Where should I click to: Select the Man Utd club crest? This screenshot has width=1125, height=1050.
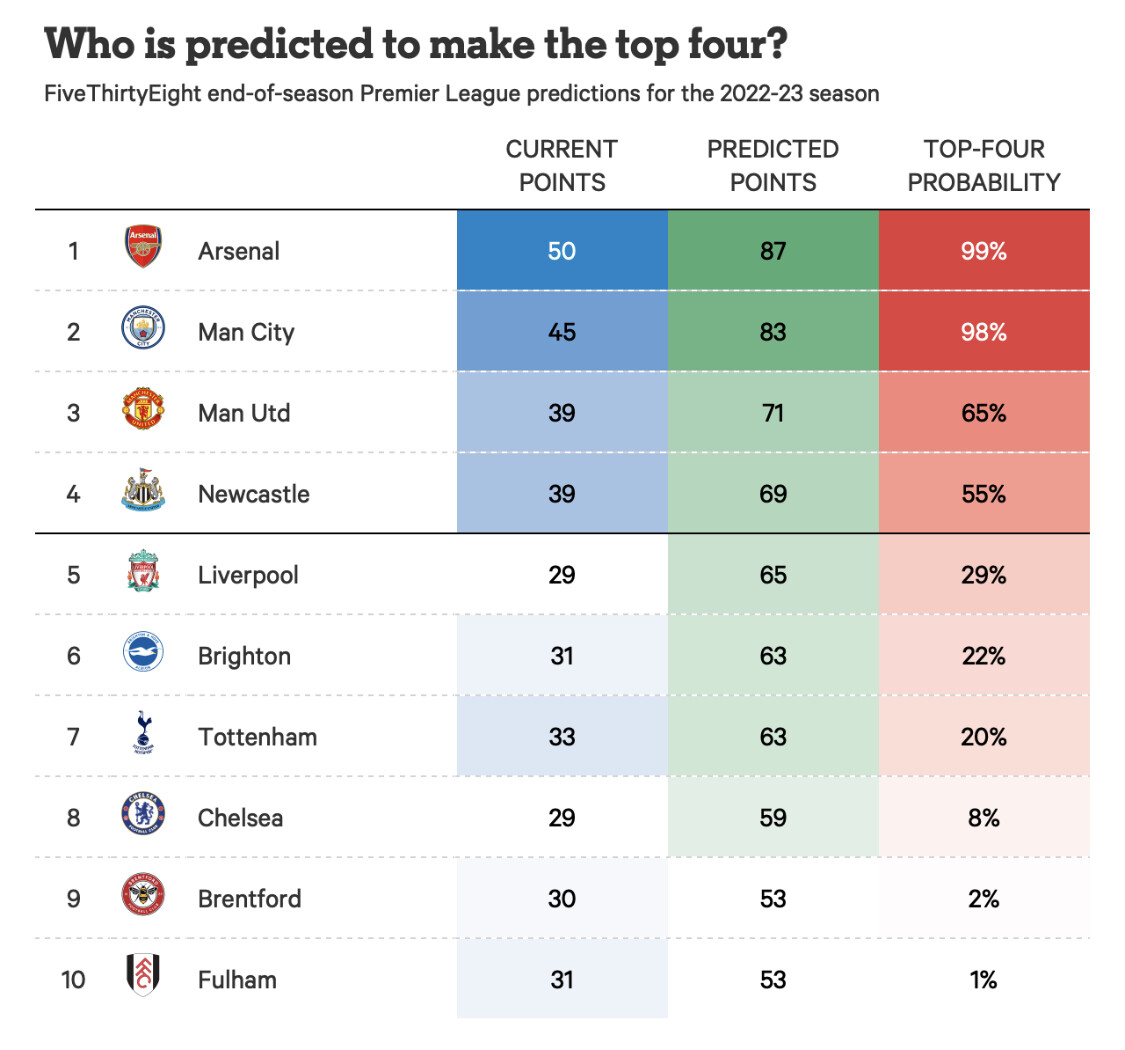pyautogui.click(x=142, y=410)
